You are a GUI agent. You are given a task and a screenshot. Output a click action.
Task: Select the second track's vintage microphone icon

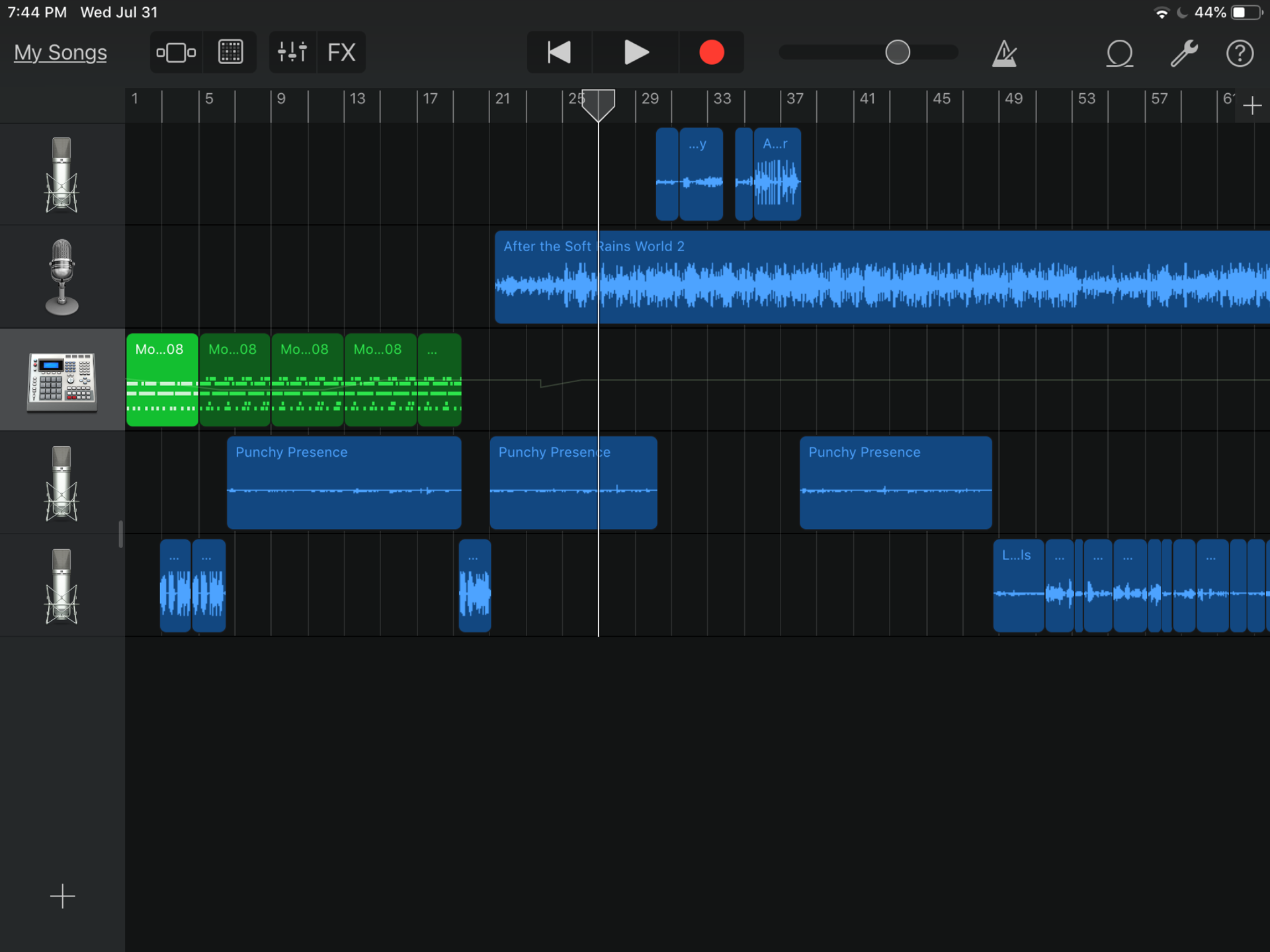[x=62, y=277]
